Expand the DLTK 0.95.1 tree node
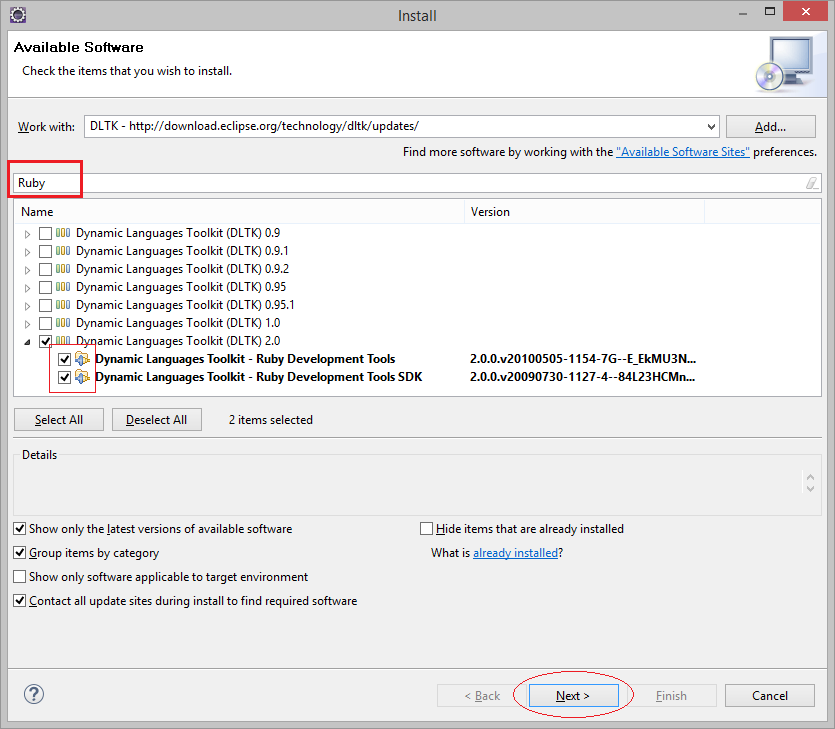Viewport: 835px width, 729px height. coord(28,306)
